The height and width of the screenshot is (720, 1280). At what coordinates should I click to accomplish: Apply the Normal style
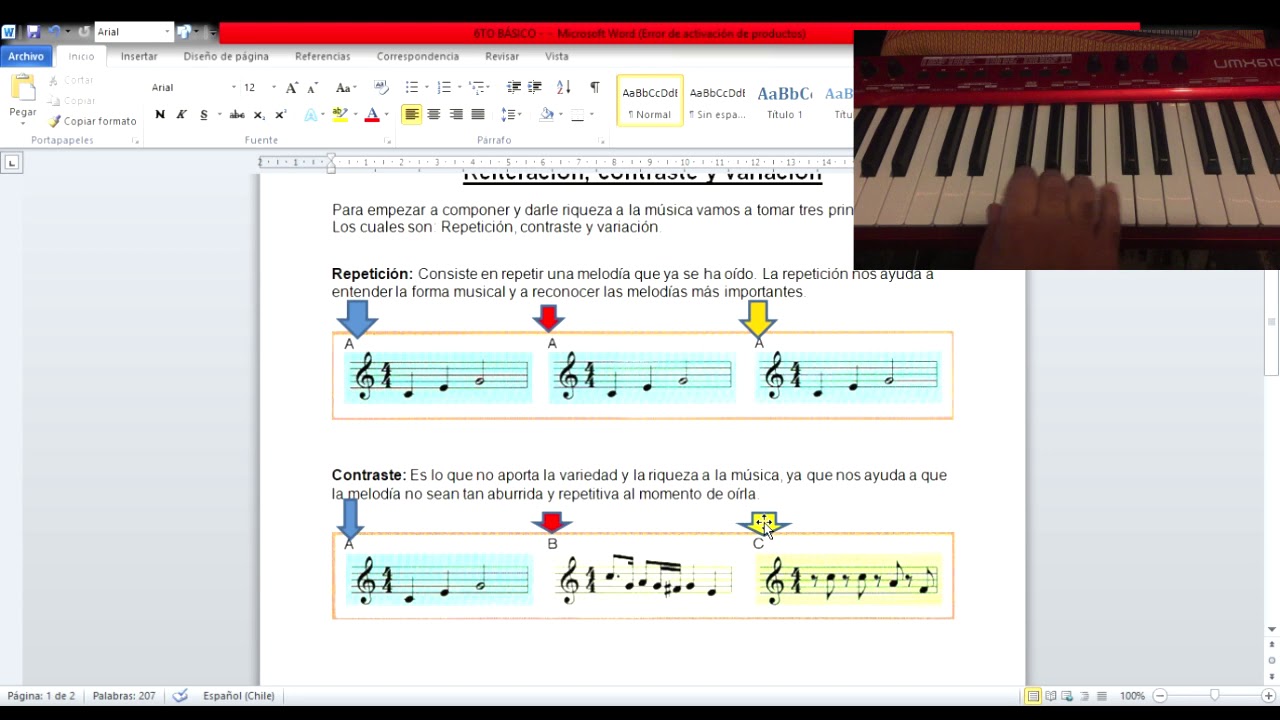point(650,101)
